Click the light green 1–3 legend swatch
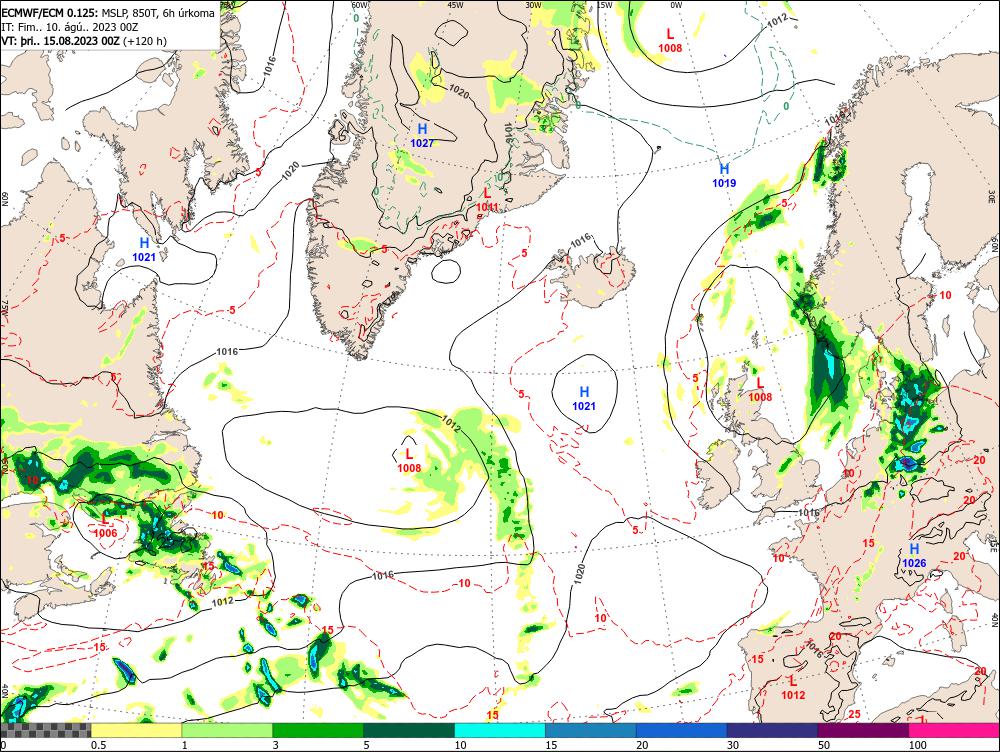 (x=227, y=731)
